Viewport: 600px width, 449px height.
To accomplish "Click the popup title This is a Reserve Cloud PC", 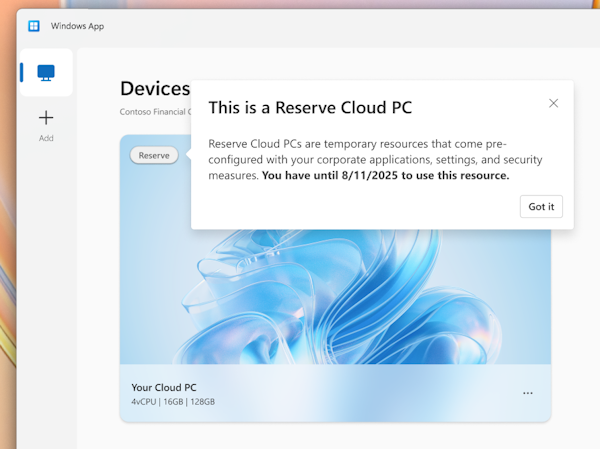I will 310,107.
